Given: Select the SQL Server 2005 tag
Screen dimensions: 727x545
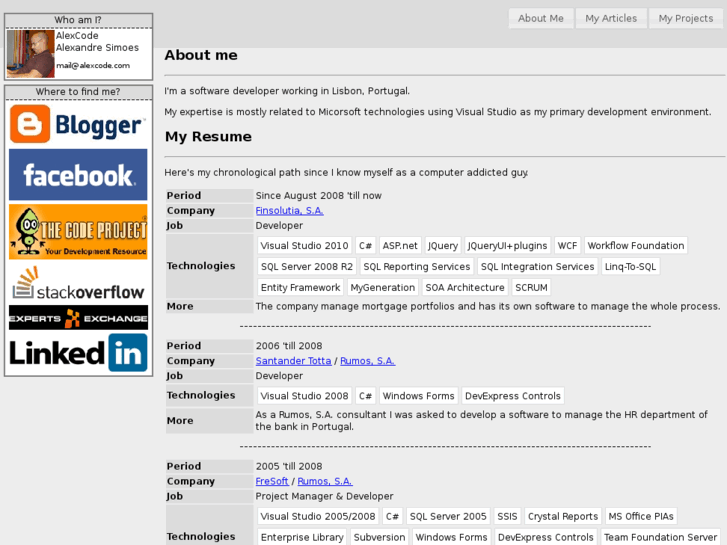Looking at the screenshot, I should (x=448, y=516).
